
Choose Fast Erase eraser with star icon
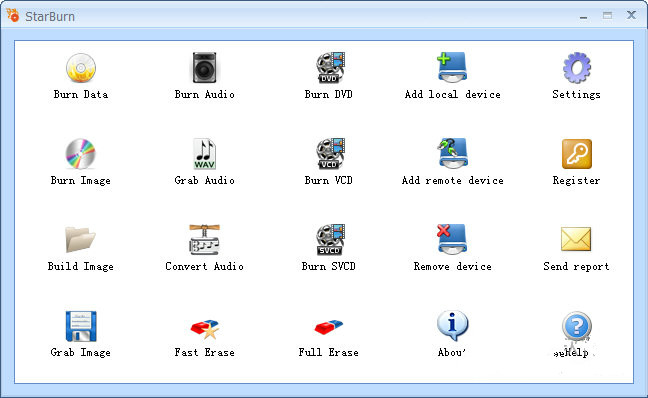[205, 329]
